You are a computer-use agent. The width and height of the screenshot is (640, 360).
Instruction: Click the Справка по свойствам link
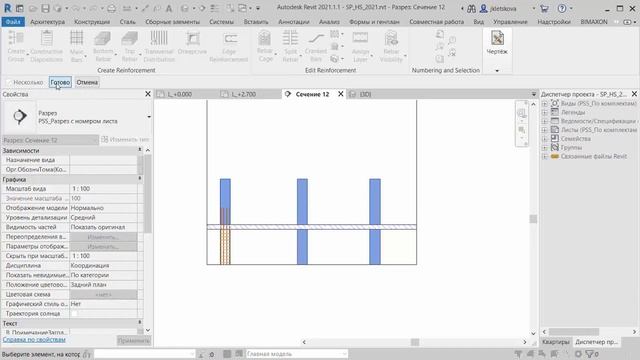34,340
